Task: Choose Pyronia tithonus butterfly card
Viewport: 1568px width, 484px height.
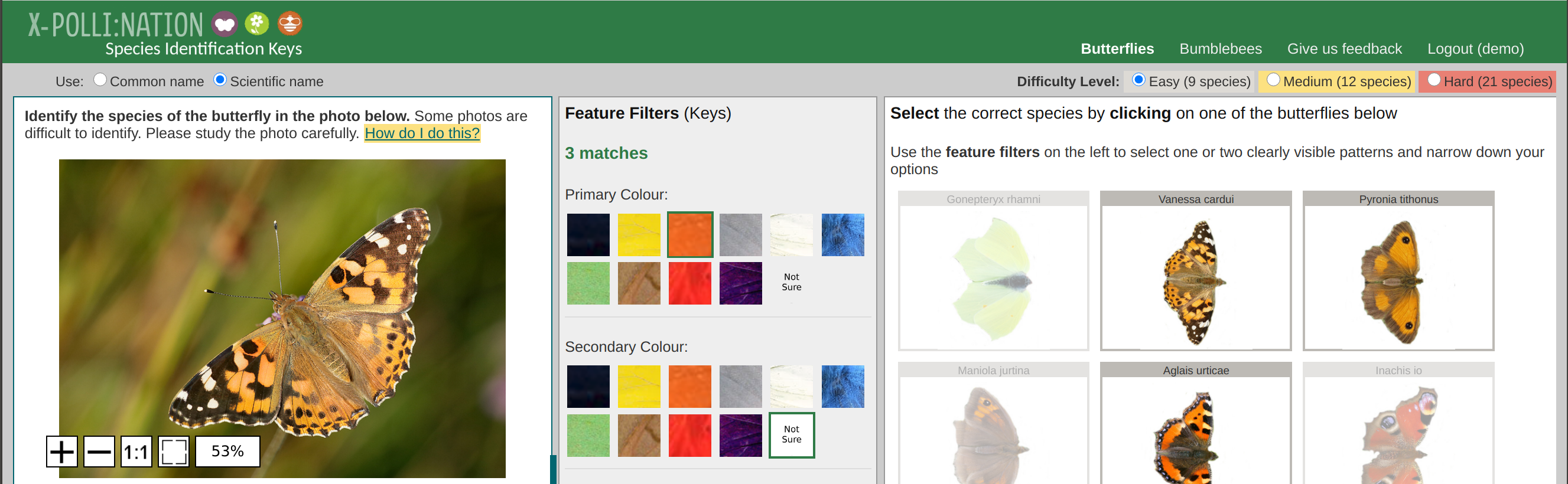Action: coord(1399,271)
